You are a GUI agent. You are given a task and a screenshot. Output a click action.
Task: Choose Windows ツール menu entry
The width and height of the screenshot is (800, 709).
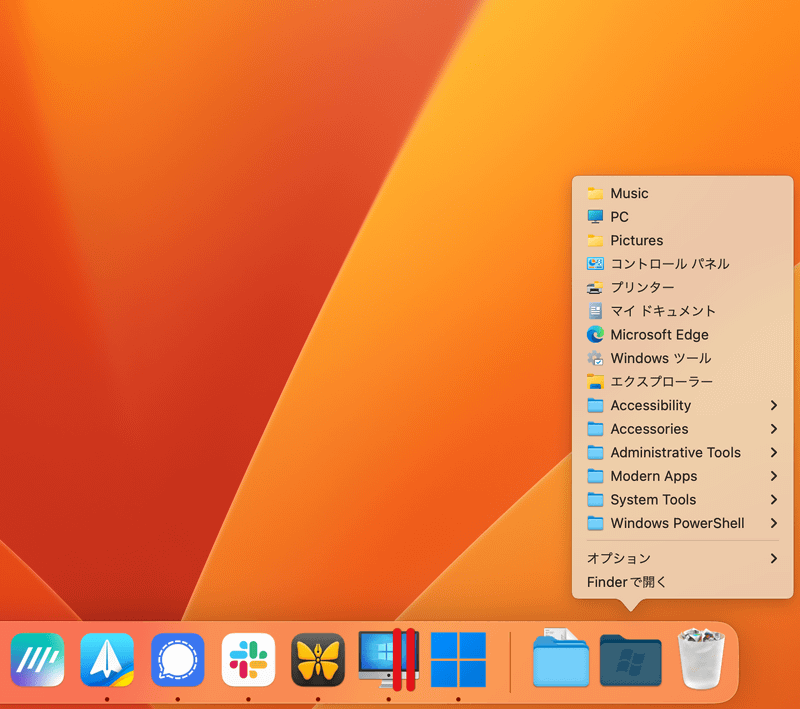[x=683, y=358]
